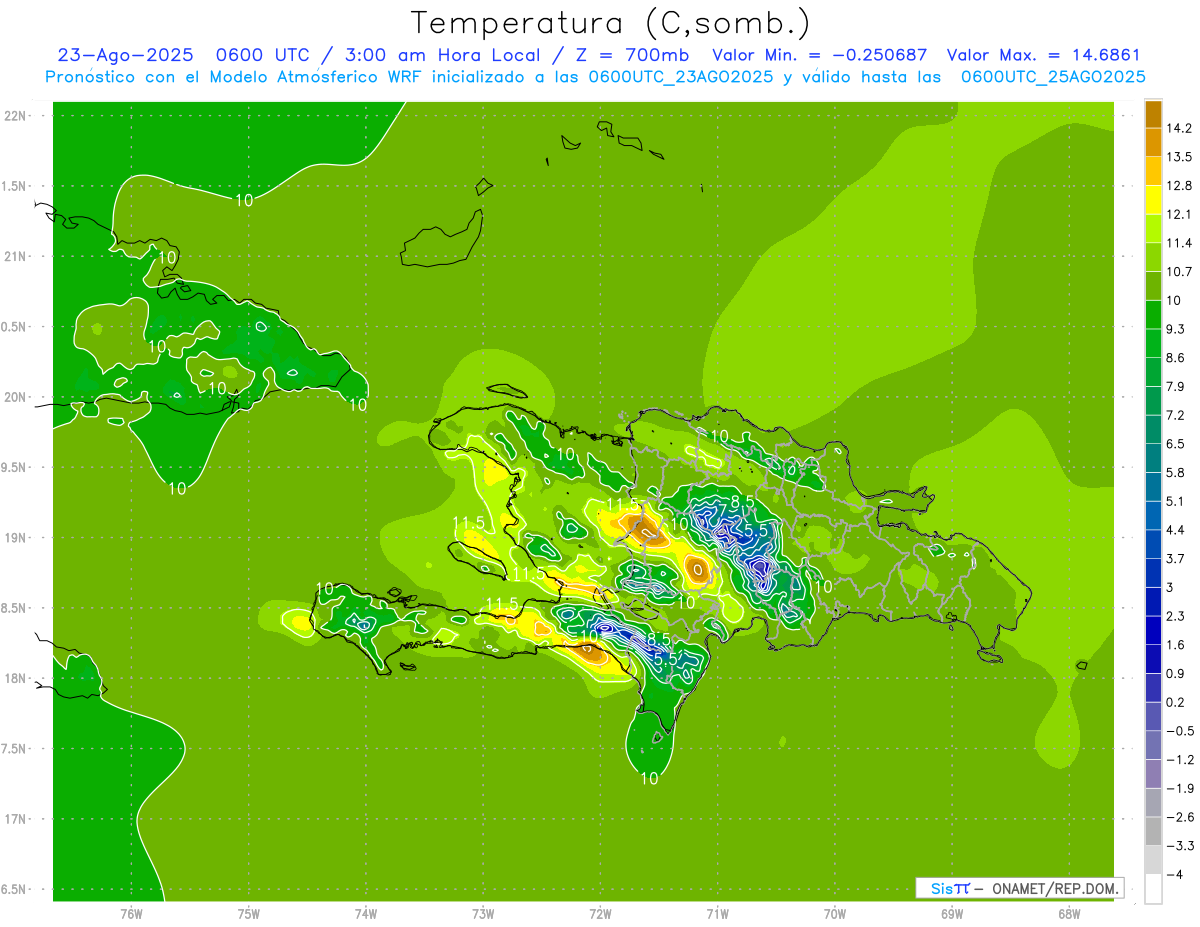Viewport: 1200px width, 927px height.
Task: Click the legend value "8.6"
Action: pos(1175,358)
